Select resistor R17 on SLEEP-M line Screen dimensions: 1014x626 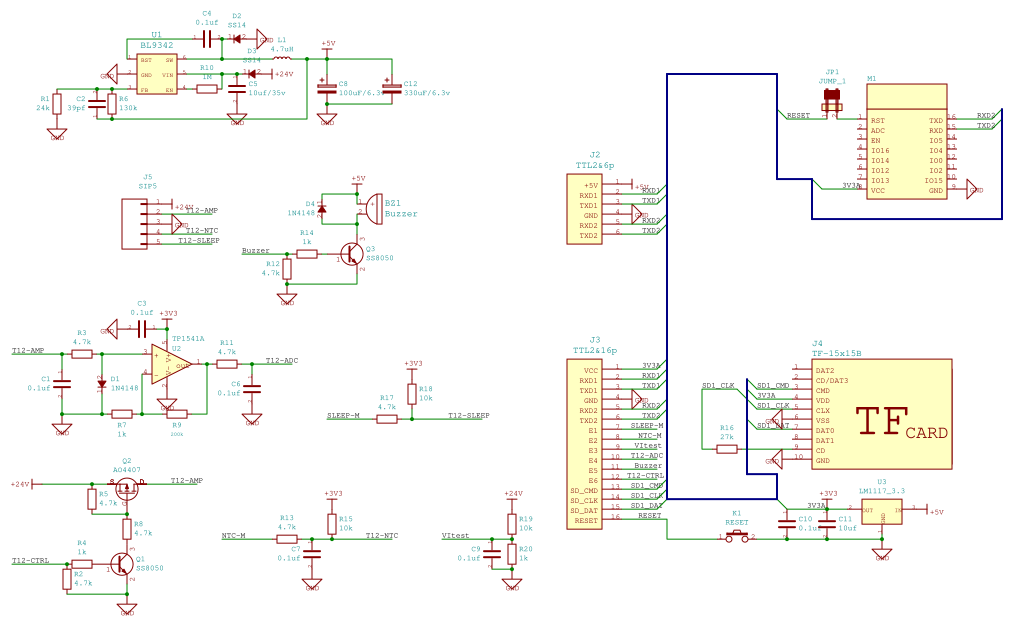pyautogui.click(x=387, y=419)
